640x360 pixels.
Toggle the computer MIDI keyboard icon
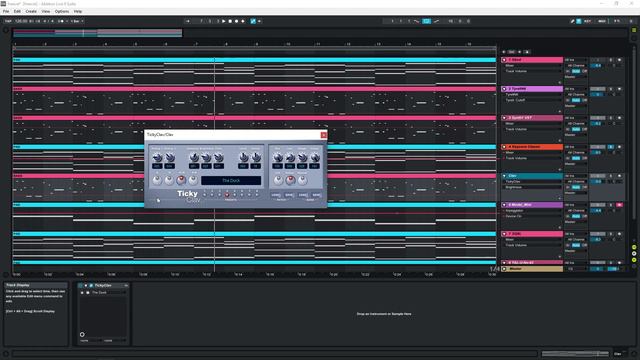tap(578, 21)
